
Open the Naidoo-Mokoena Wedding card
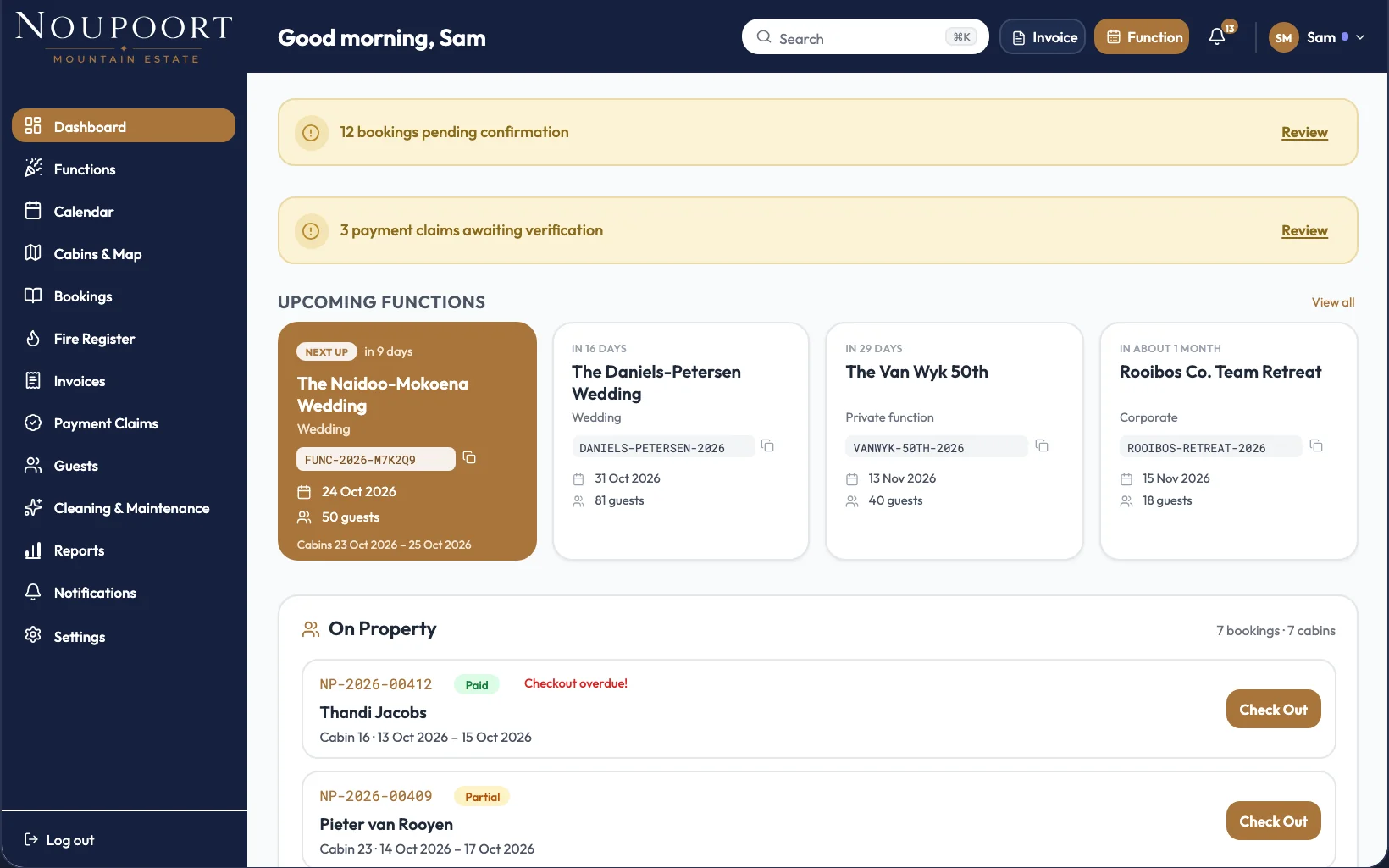407,441
